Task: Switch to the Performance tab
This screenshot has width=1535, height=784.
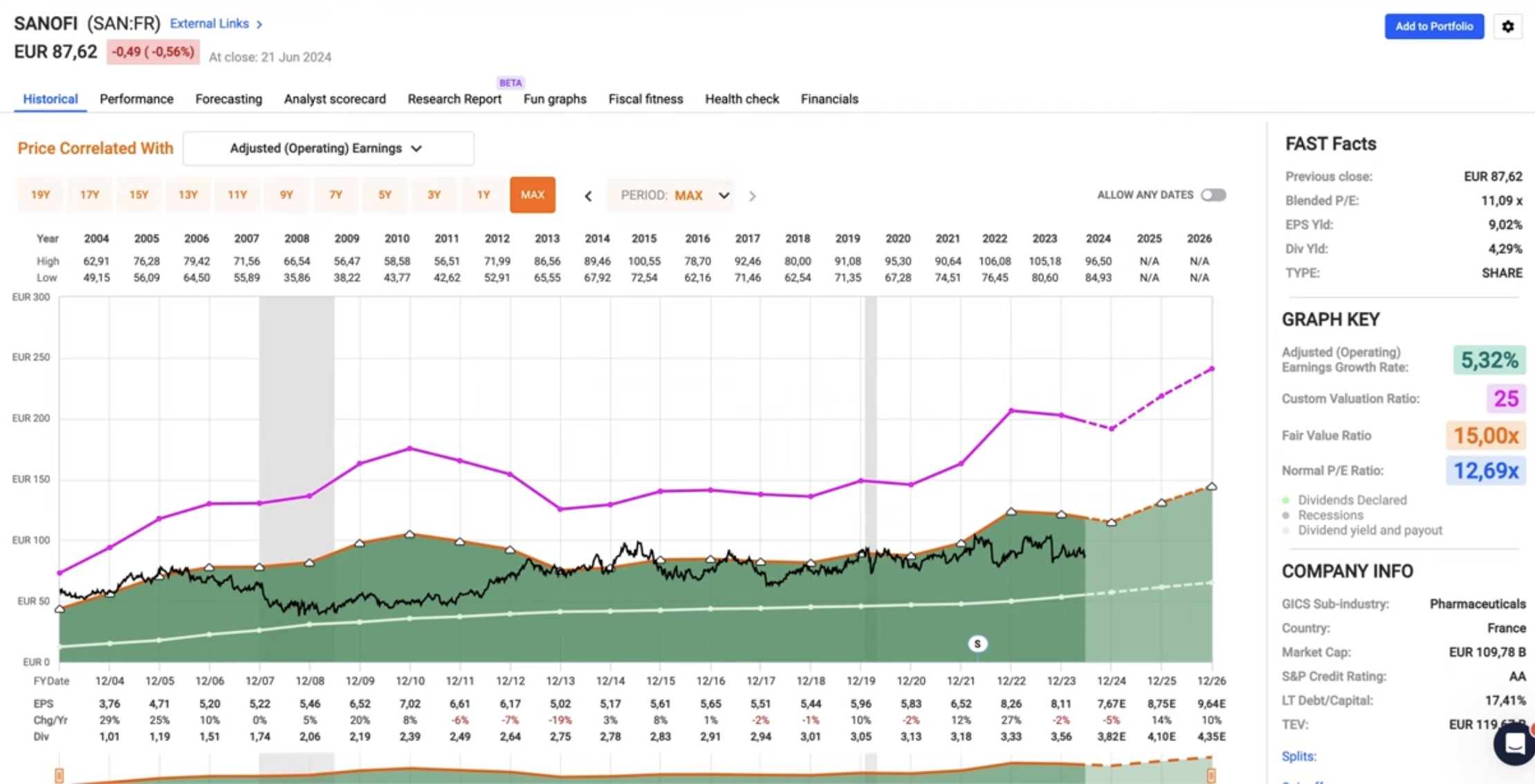Action: click(136, 99)
